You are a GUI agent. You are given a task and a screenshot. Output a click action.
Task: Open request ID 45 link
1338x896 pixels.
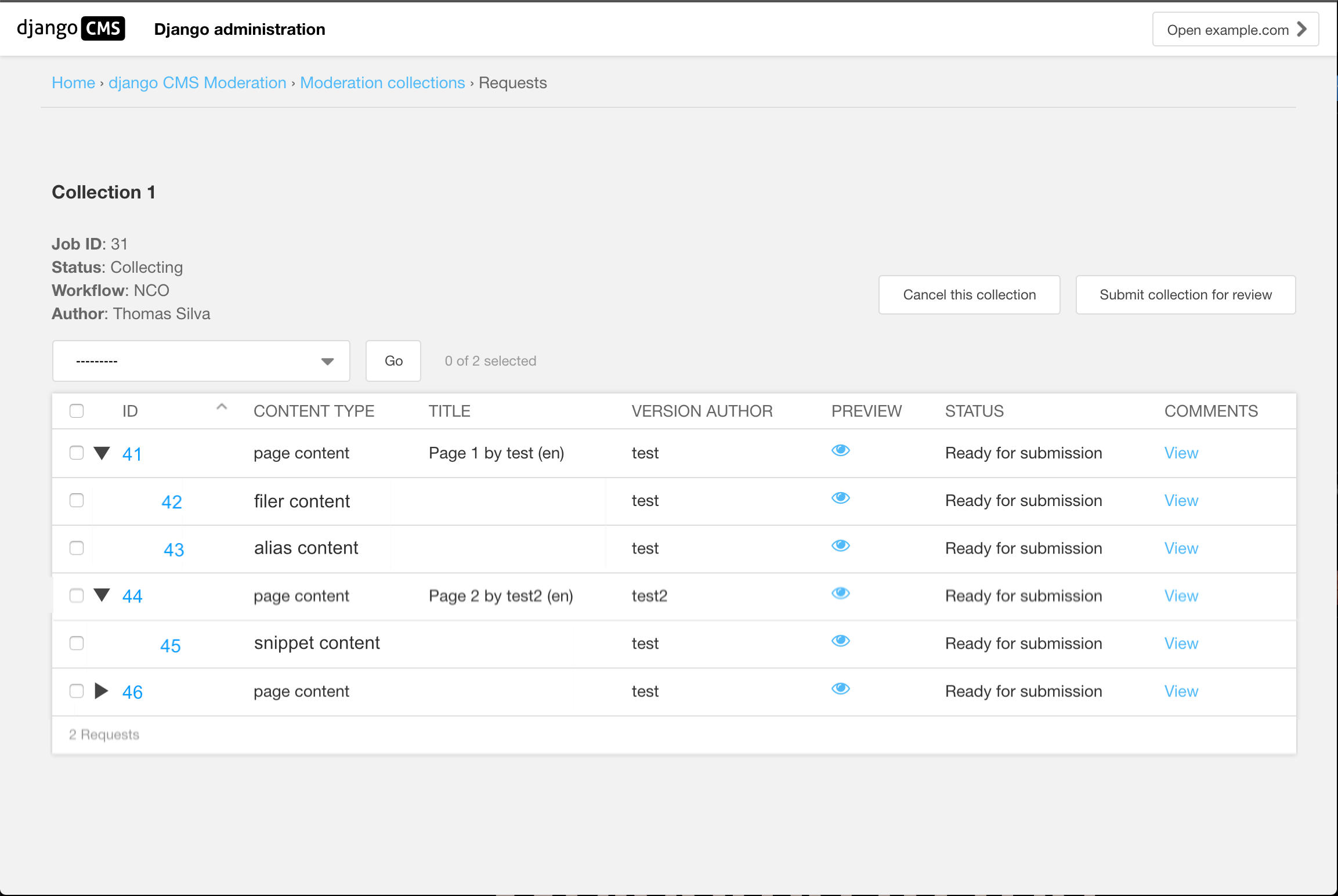[171, 646]
